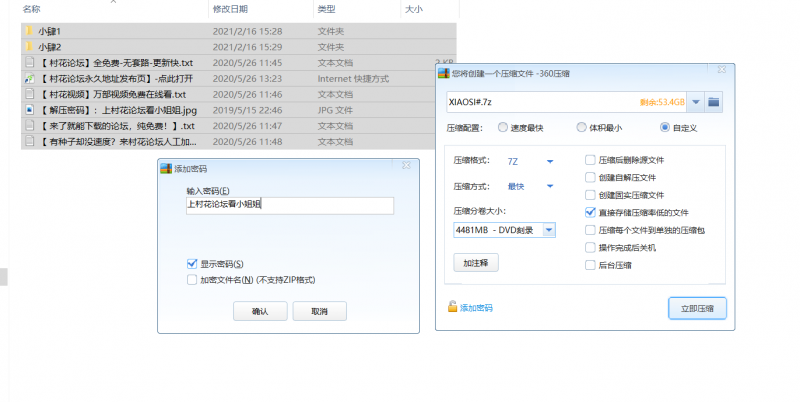The image size is (800, 402).
Task: Click the 小肆1 folder icon
Action: pyautogui.click(x=28, y=32)
